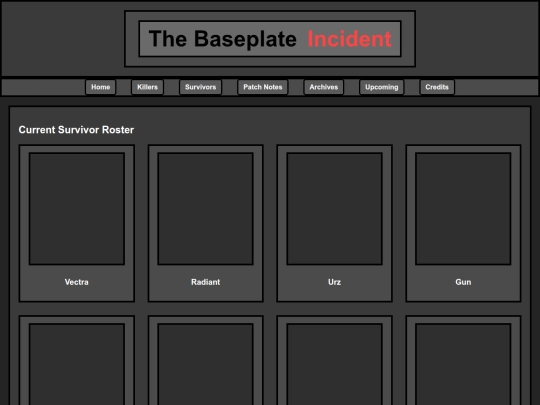Go to the Killers page
Screen dimensions: 540x405
147,87
